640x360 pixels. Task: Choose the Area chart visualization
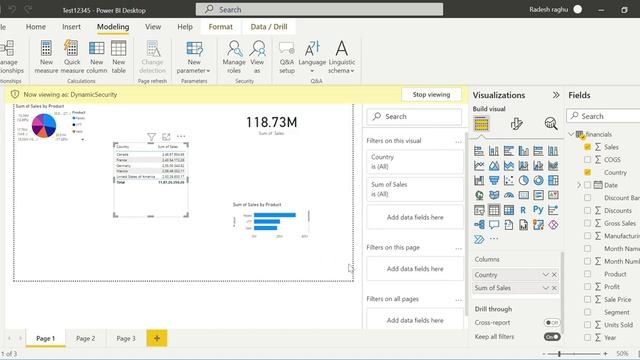click(x=494, y=166)
